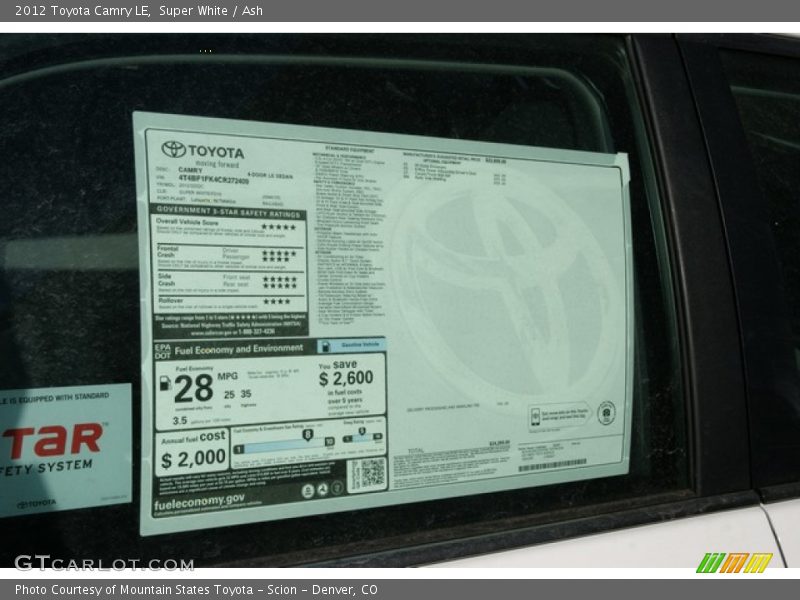Click the large 28 MPG figure
Viewport: 800px width, 600px height.
(193, 388)
